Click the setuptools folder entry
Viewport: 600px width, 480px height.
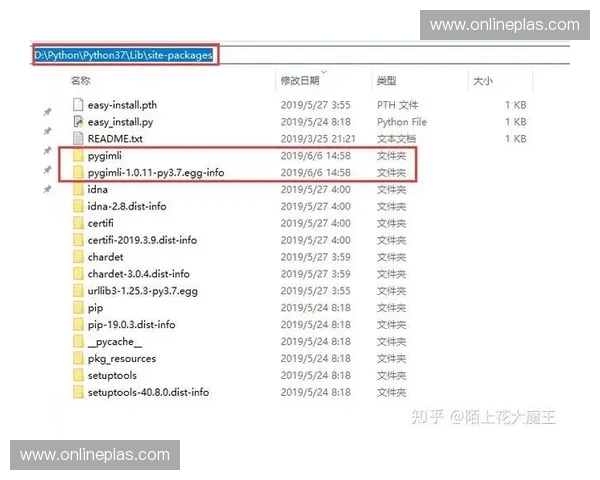pos(112,376)
